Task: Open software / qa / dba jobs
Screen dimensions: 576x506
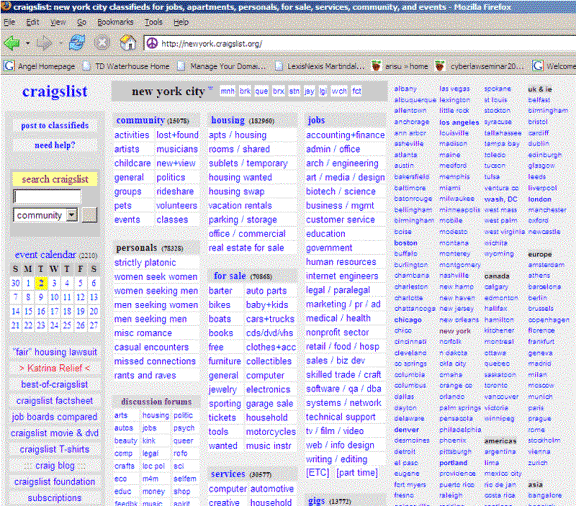Action: (x=344, y=389)
